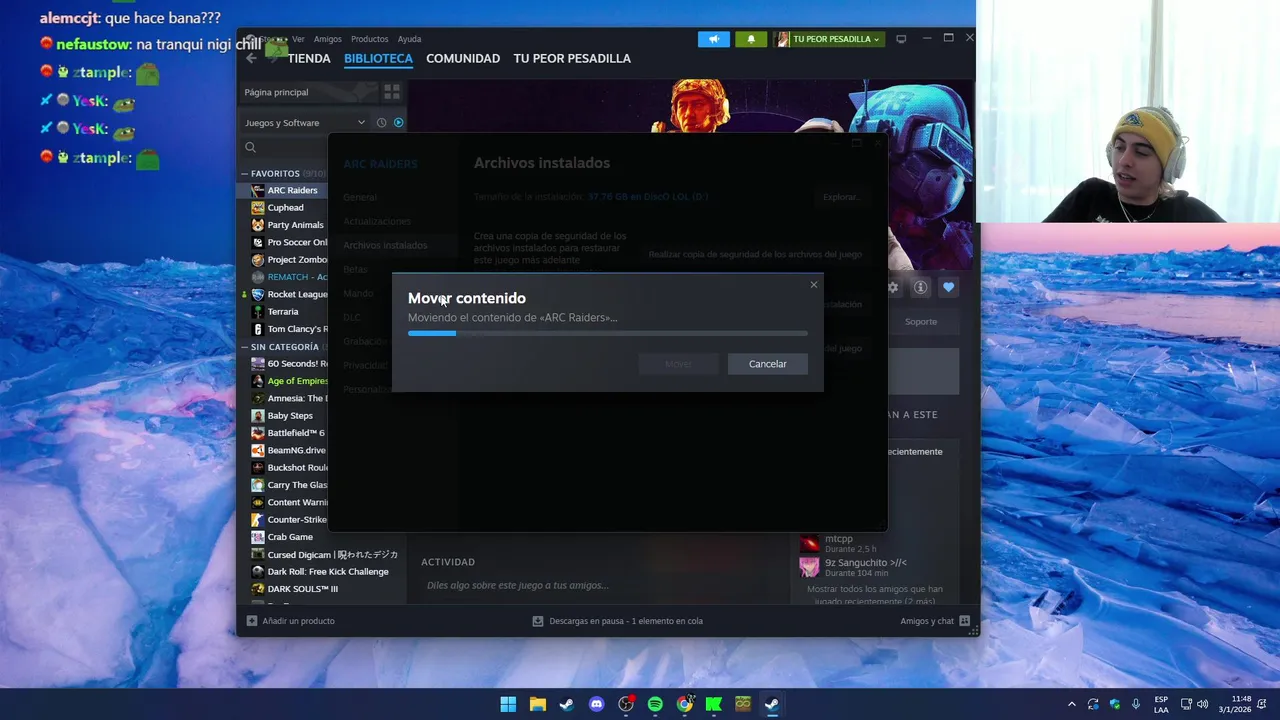Select Project Zomboid in favorites
Screen dimensions: 1280x720
297,260
